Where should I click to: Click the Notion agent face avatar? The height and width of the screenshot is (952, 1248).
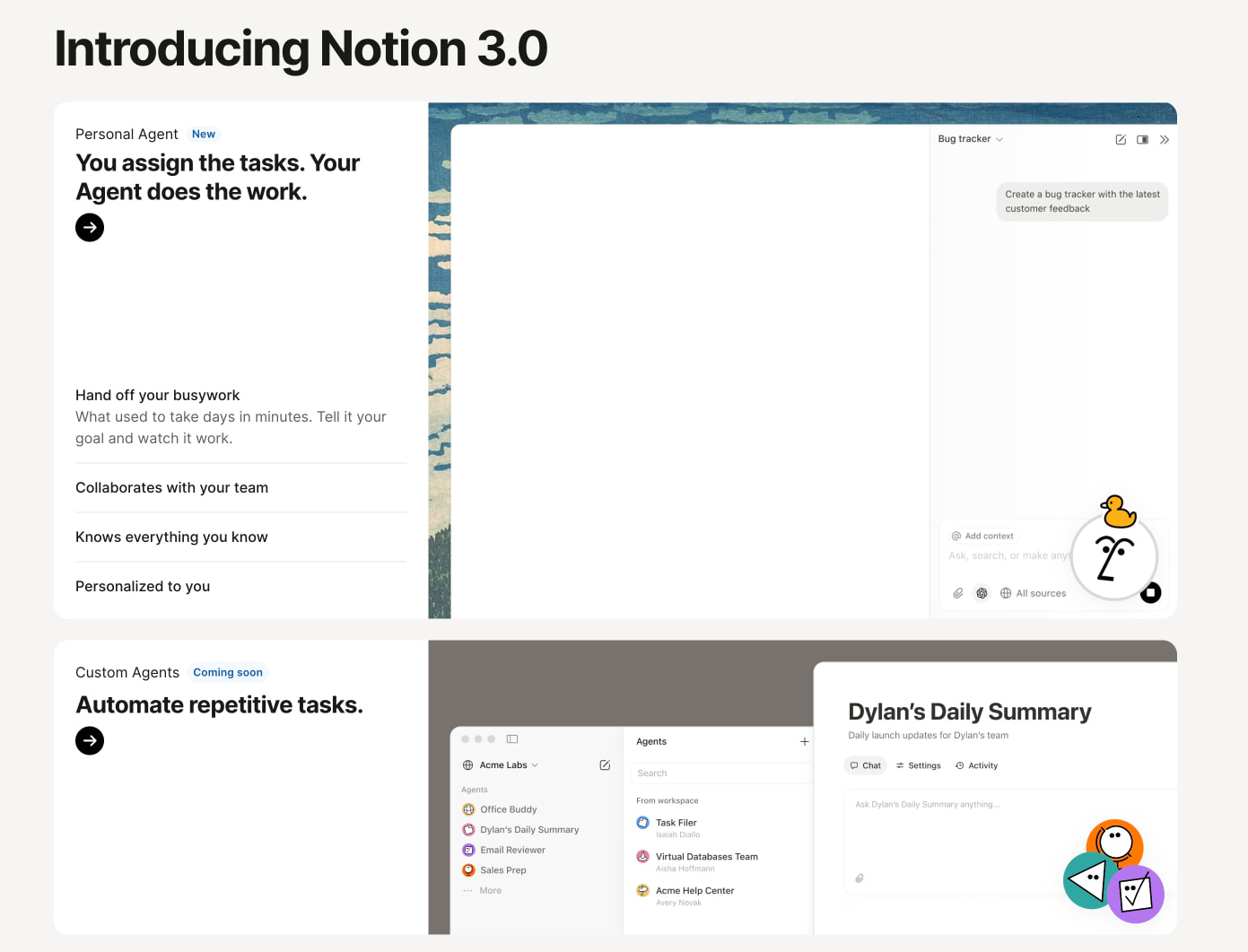[1114, 558]
